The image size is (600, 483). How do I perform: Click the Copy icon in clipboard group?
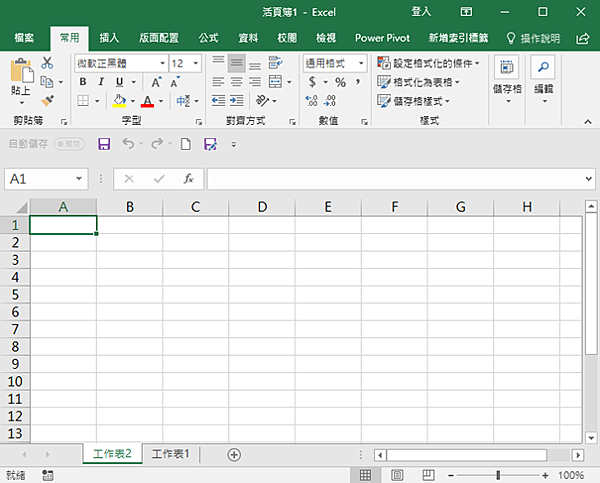click(x=47, y=82)
